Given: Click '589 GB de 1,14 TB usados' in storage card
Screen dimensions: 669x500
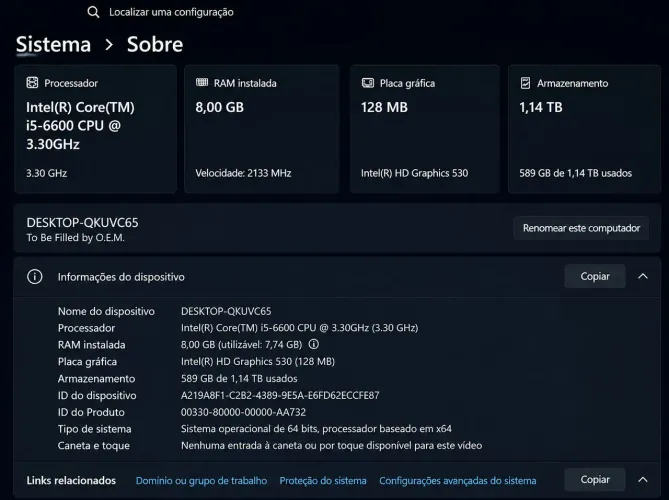Looking at the screenshot, I should (576, 173).
